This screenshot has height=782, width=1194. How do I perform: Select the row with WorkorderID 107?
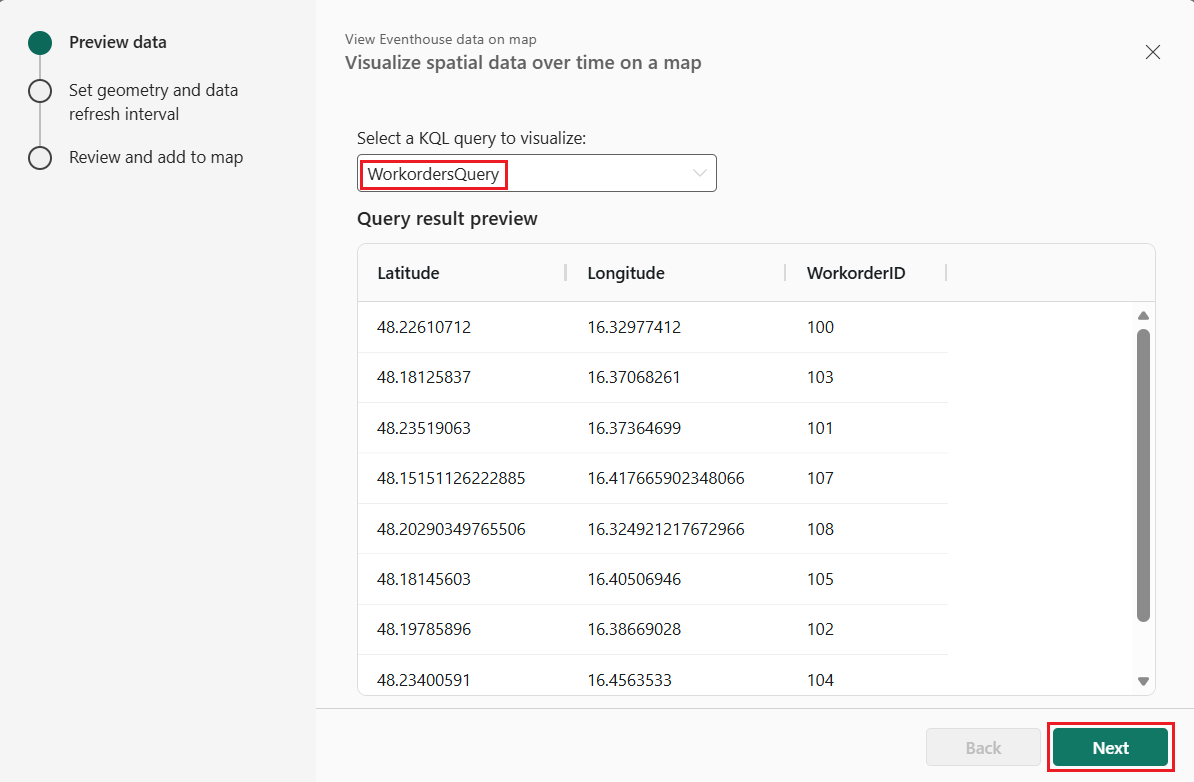coord(650,478)
